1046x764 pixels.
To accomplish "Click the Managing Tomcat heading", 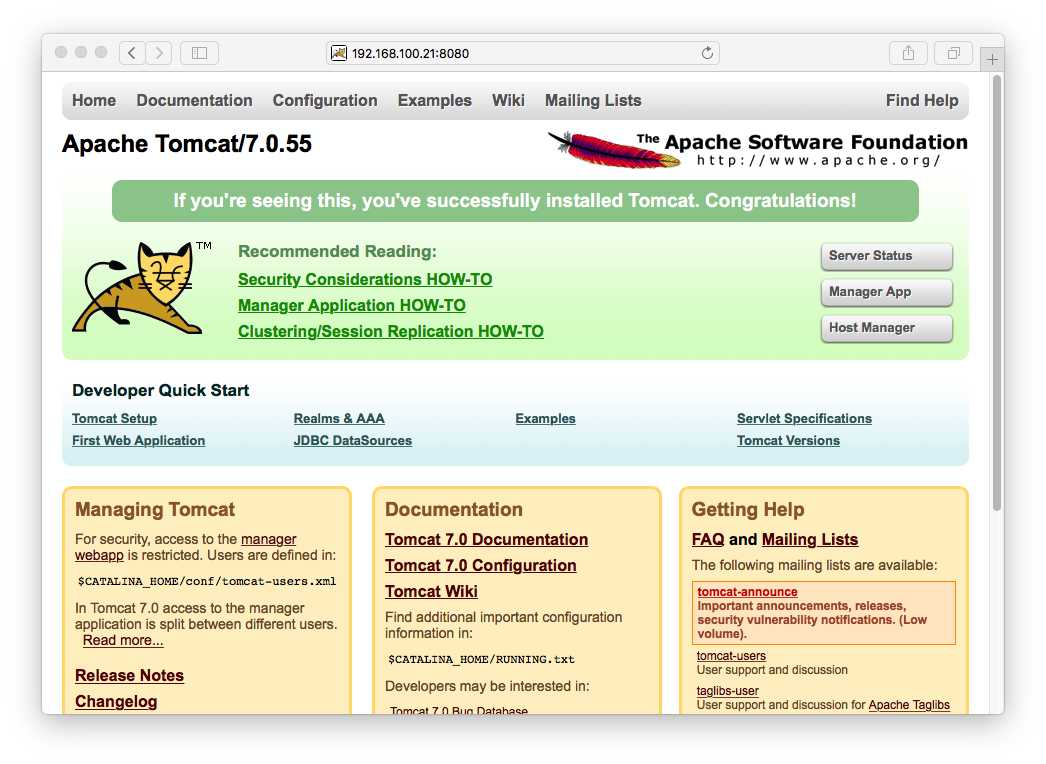I will (155, 509).
